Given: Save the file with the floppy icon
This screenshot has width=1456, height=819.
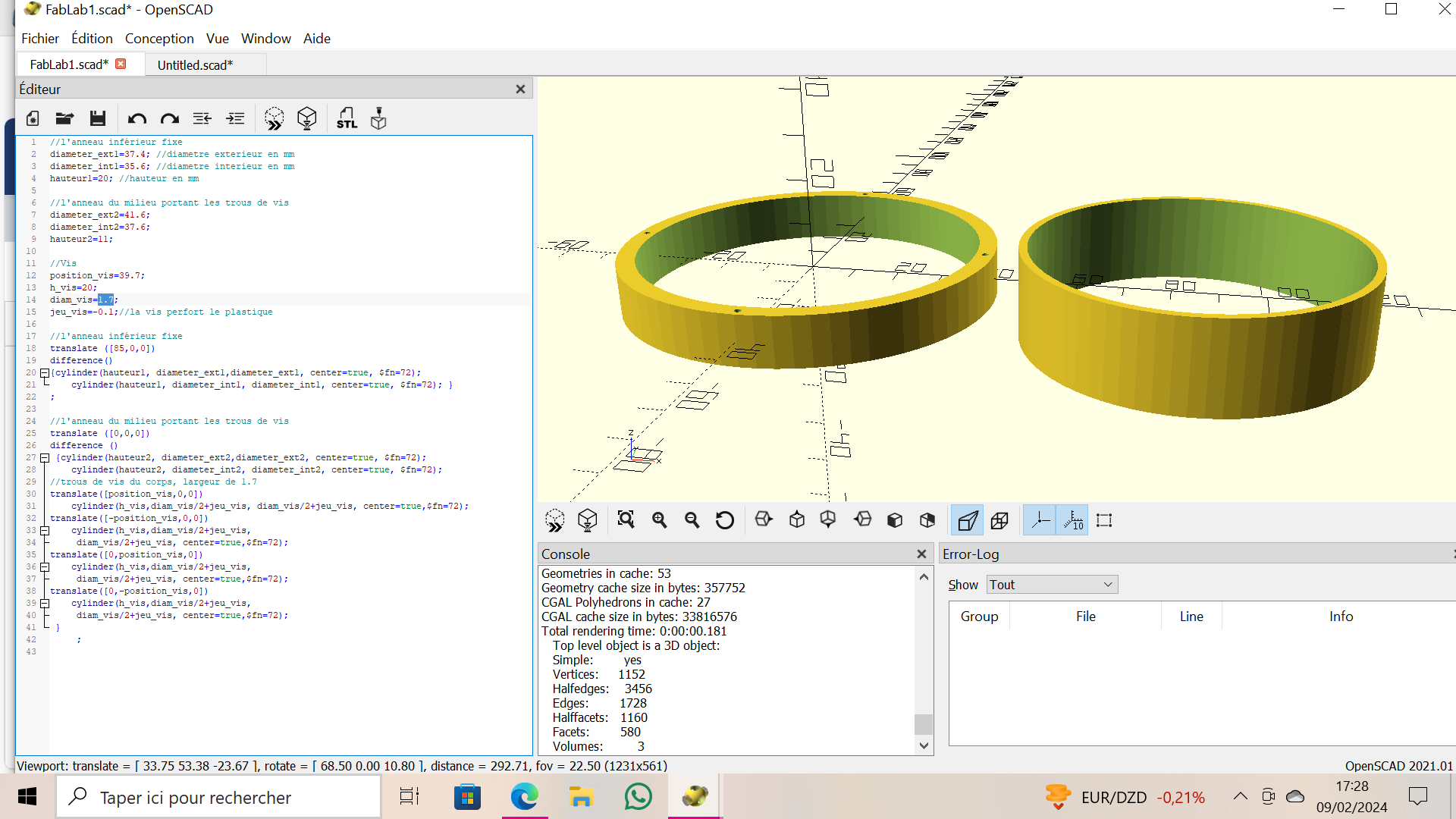Looking at the screenshot, I should pyautogui.click(x=97, y=118).
